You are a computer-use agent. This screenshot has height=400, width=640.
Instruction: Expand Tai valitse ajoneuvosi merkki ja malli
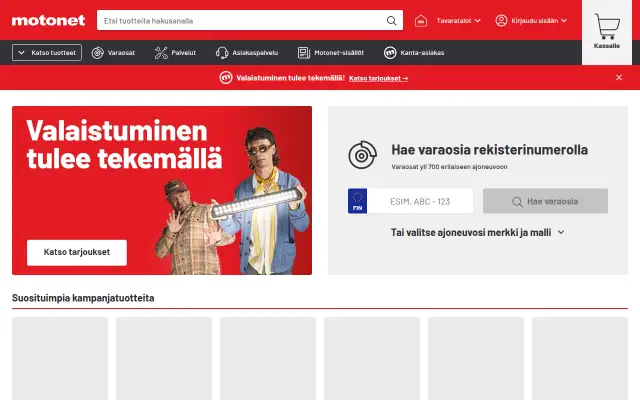point(478,232)
